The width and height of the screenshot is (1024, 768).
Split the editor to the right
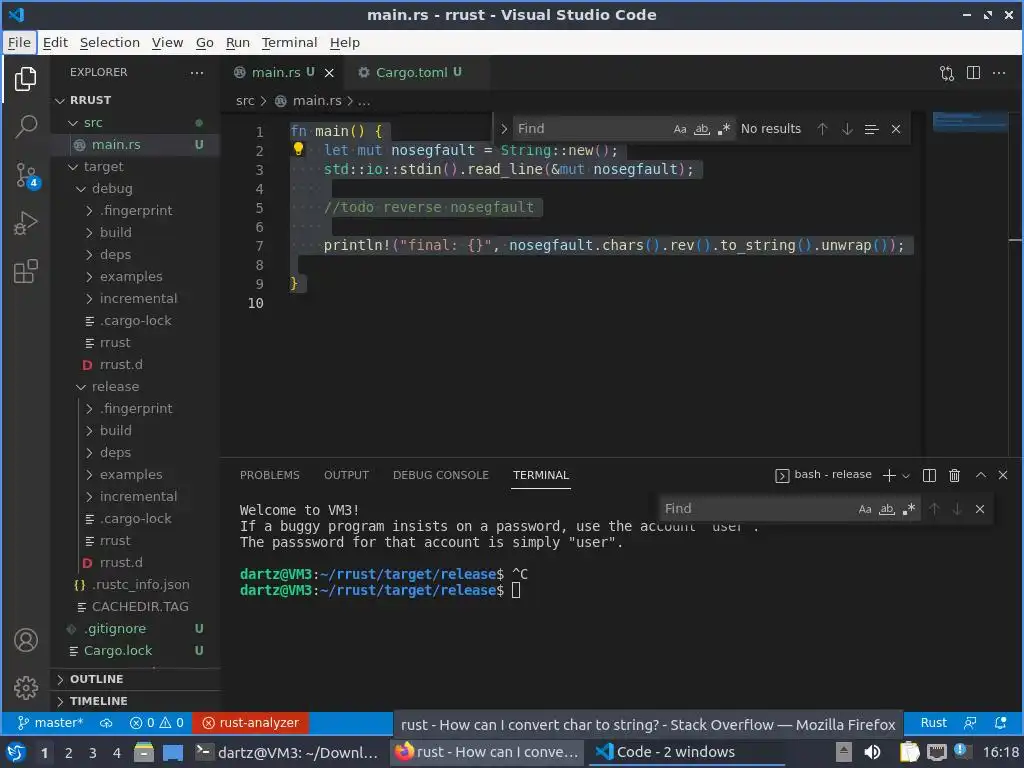[x=973, y=73]
